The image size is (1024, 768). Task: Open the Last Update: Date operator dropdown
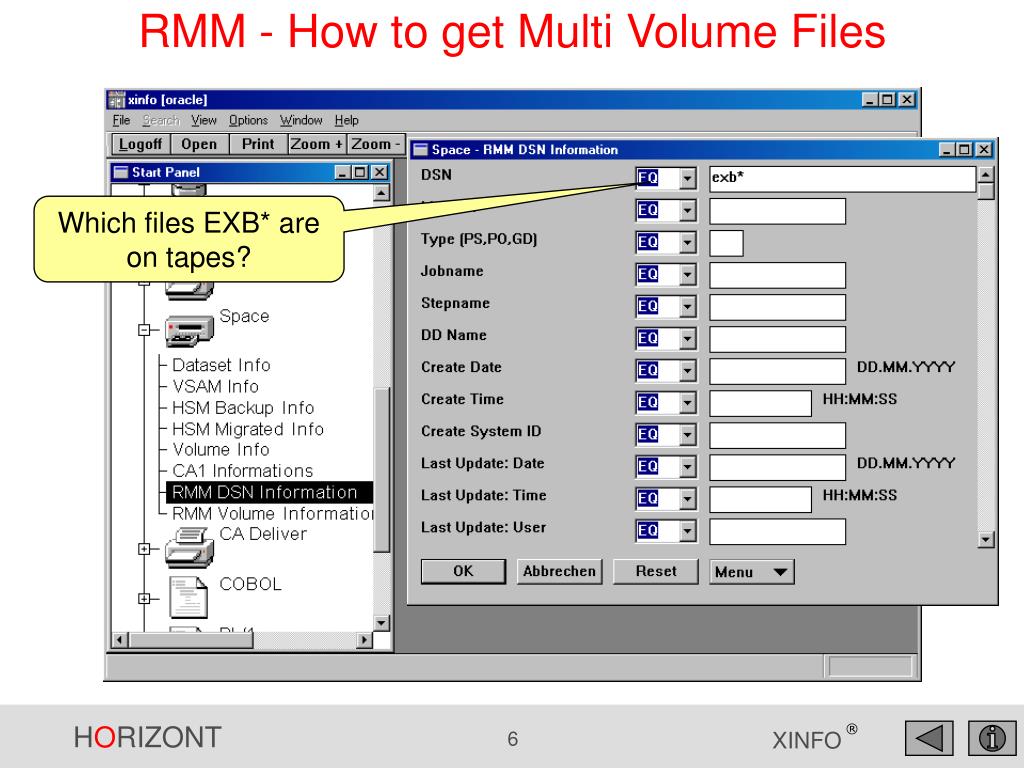[687, 466]
